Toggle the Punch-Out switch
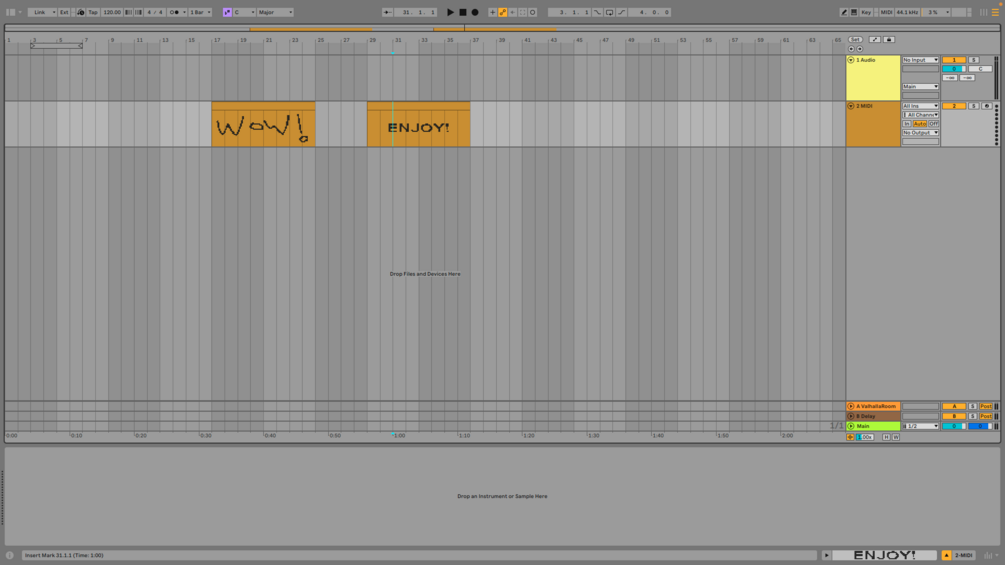Image resolution: width=1005 pixels, height=565 pixels. tap(622, 12)
